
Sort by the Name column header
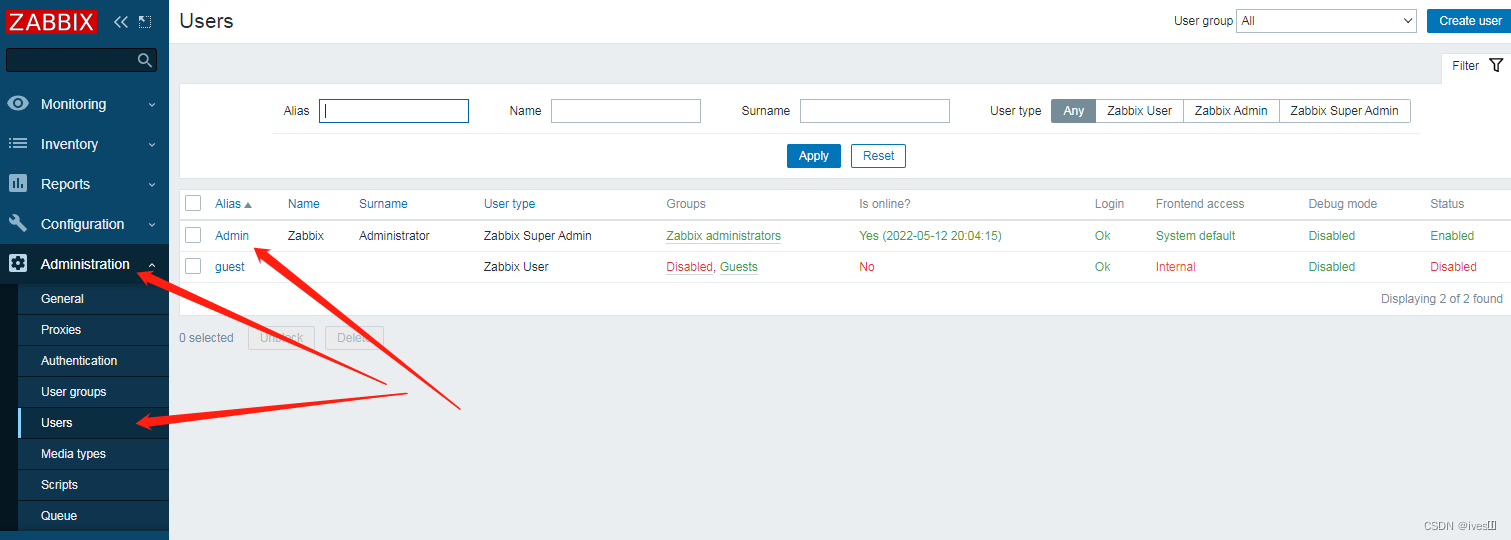click(x=304, y=204)
